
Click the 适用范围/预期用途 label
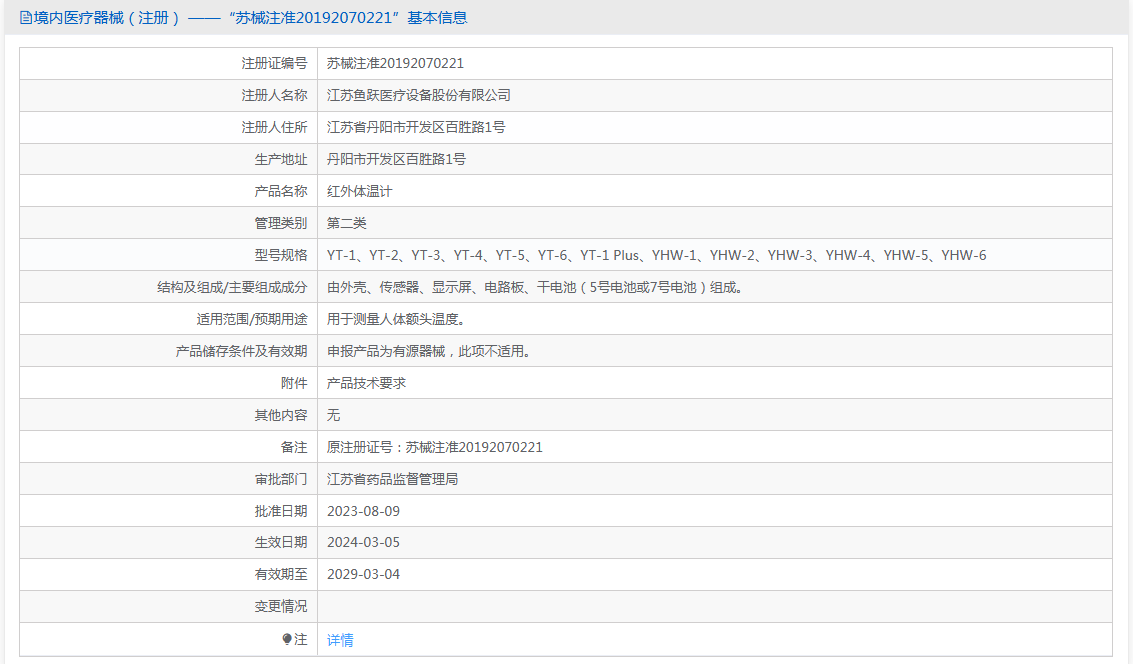tap(252, 319)
